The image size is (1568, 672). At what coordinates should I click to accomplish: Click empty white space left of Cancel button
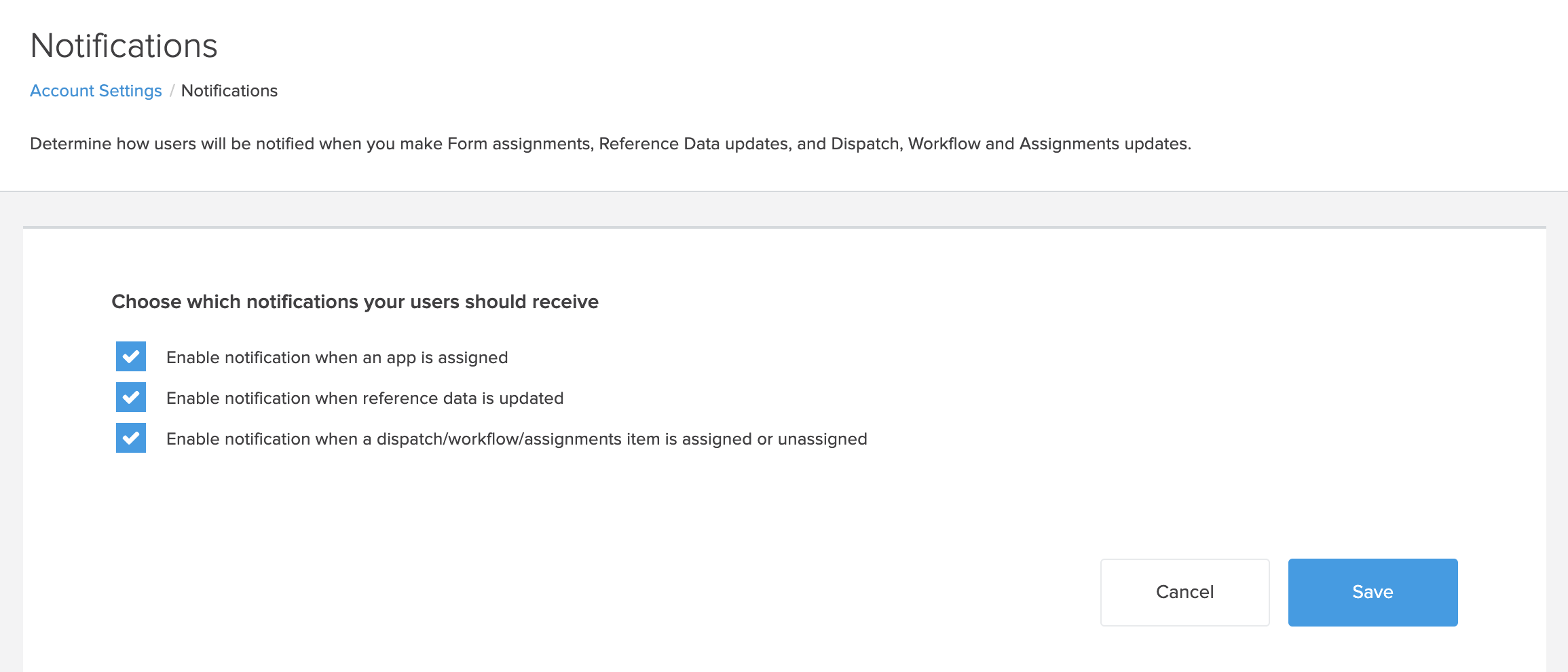coord(815,592)
